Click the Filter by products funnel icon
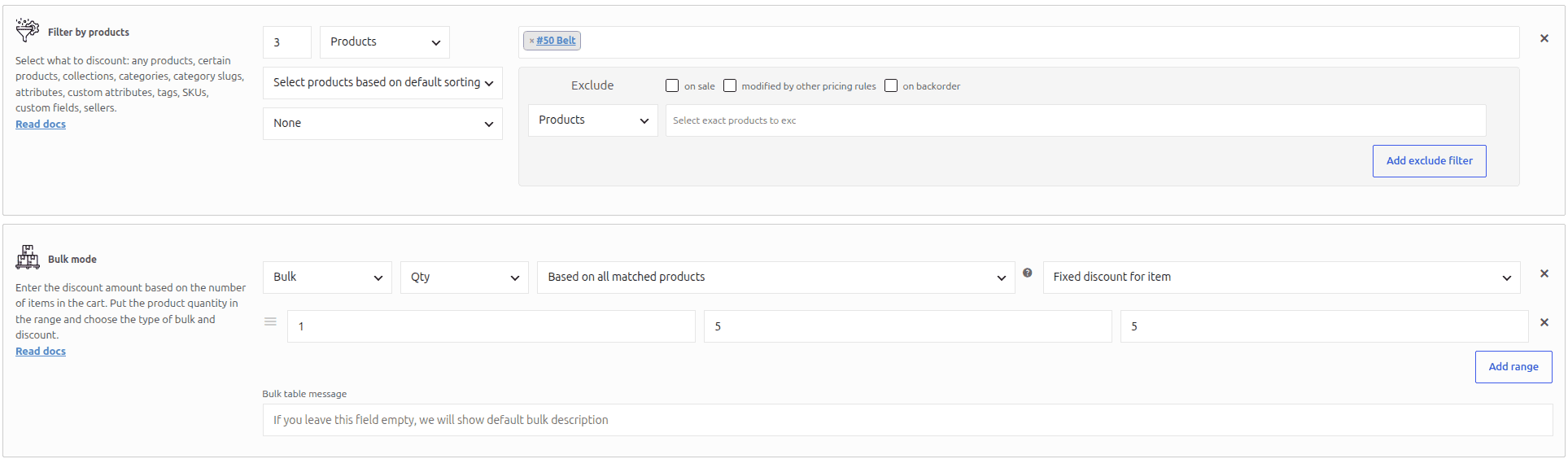 coord(27,30)
